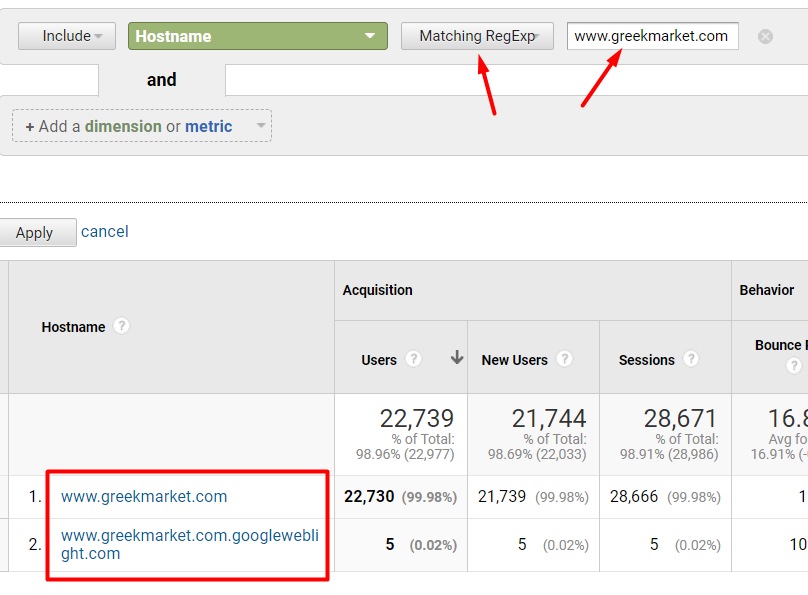Click the filter value field www.greekmarket.com
Viewport: 808px width, 595px height.
click(x=652, y=36)
